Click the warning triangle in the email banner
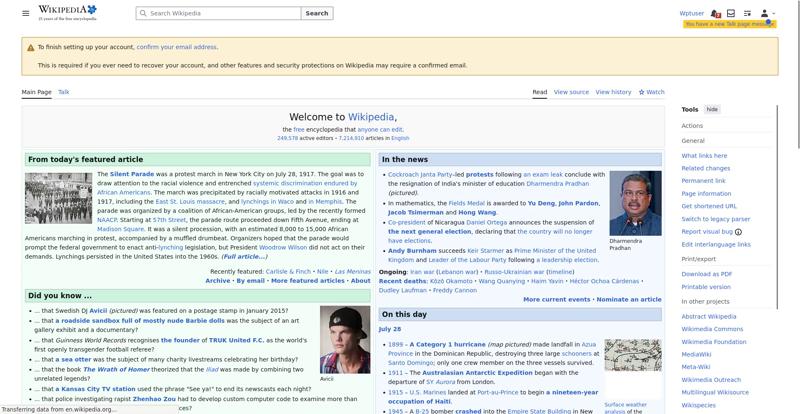This screenshot has height=414, width=800. tap(31, 47)
